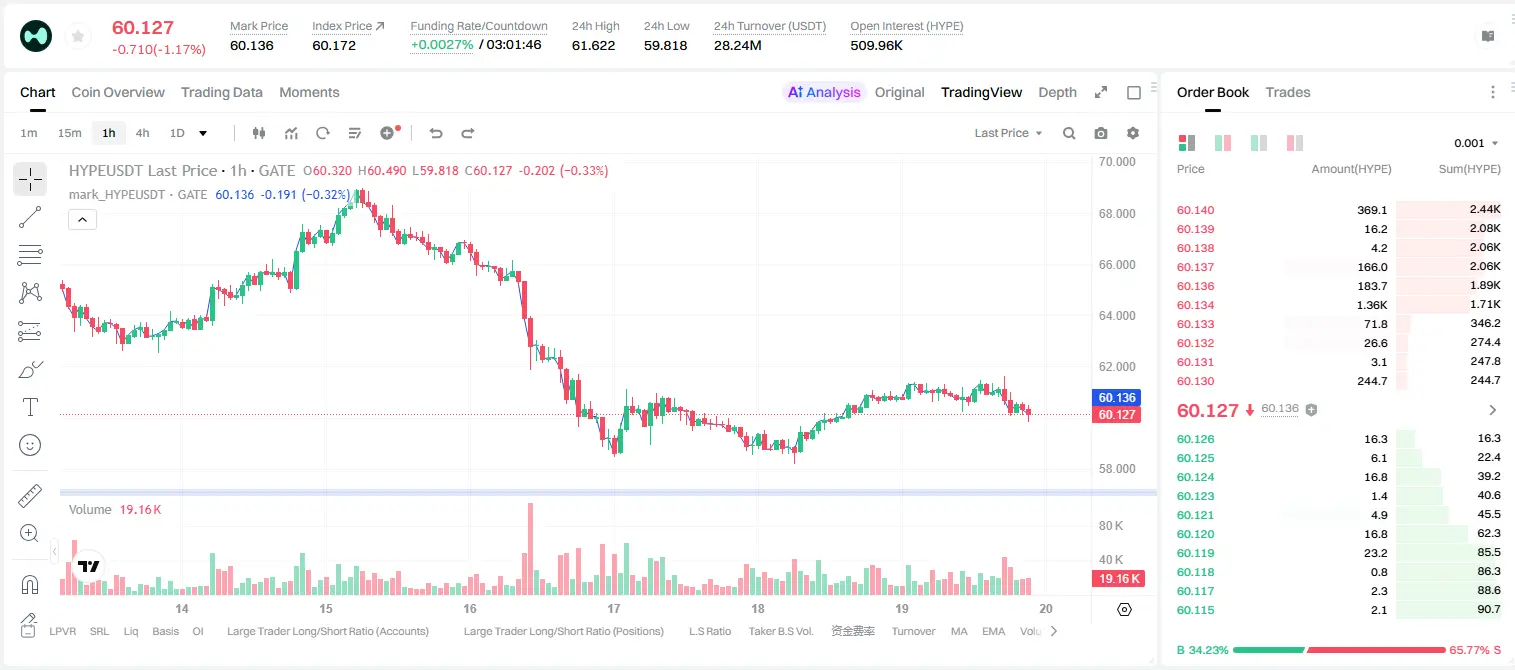Select the ruler measure tool

(30, 495)
